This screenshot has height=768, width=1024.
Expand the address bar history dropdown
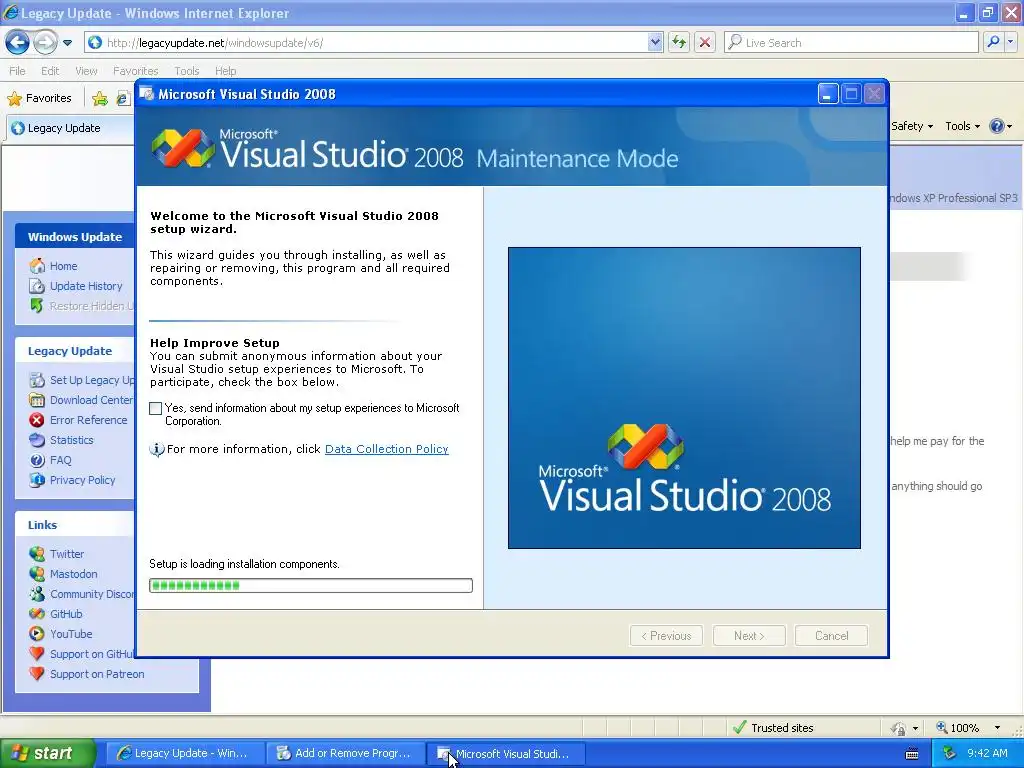[655, 43]
